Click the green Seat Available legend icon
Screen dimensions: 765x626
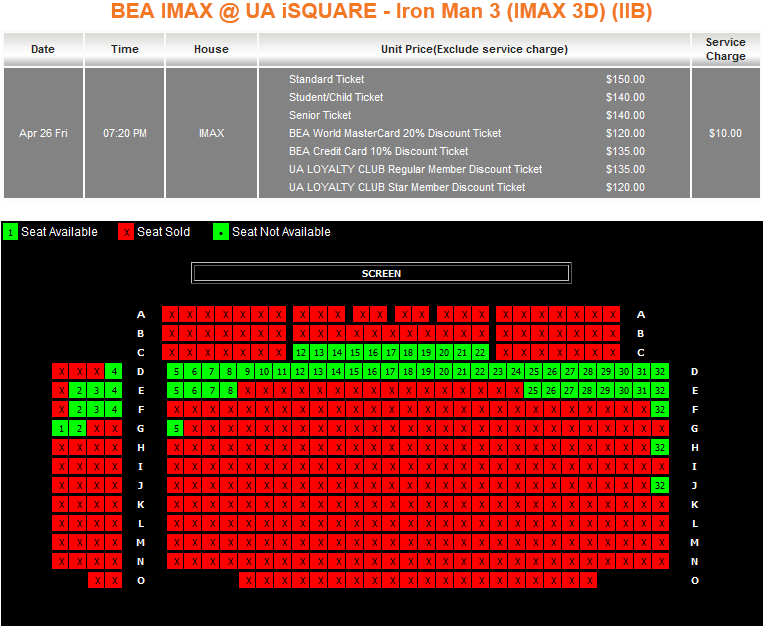pos(10,232)
